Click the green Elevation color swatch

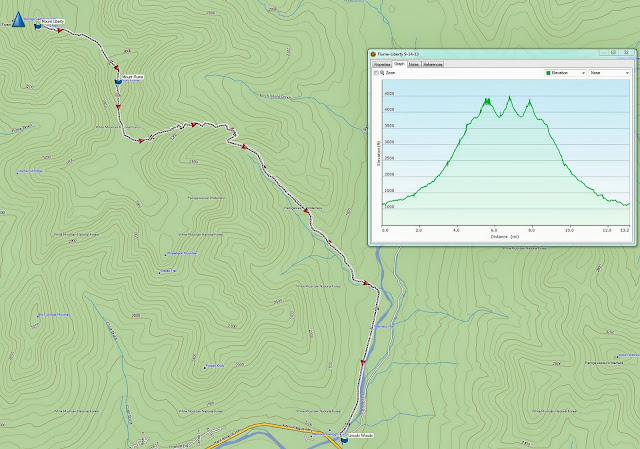pos(548,73)
